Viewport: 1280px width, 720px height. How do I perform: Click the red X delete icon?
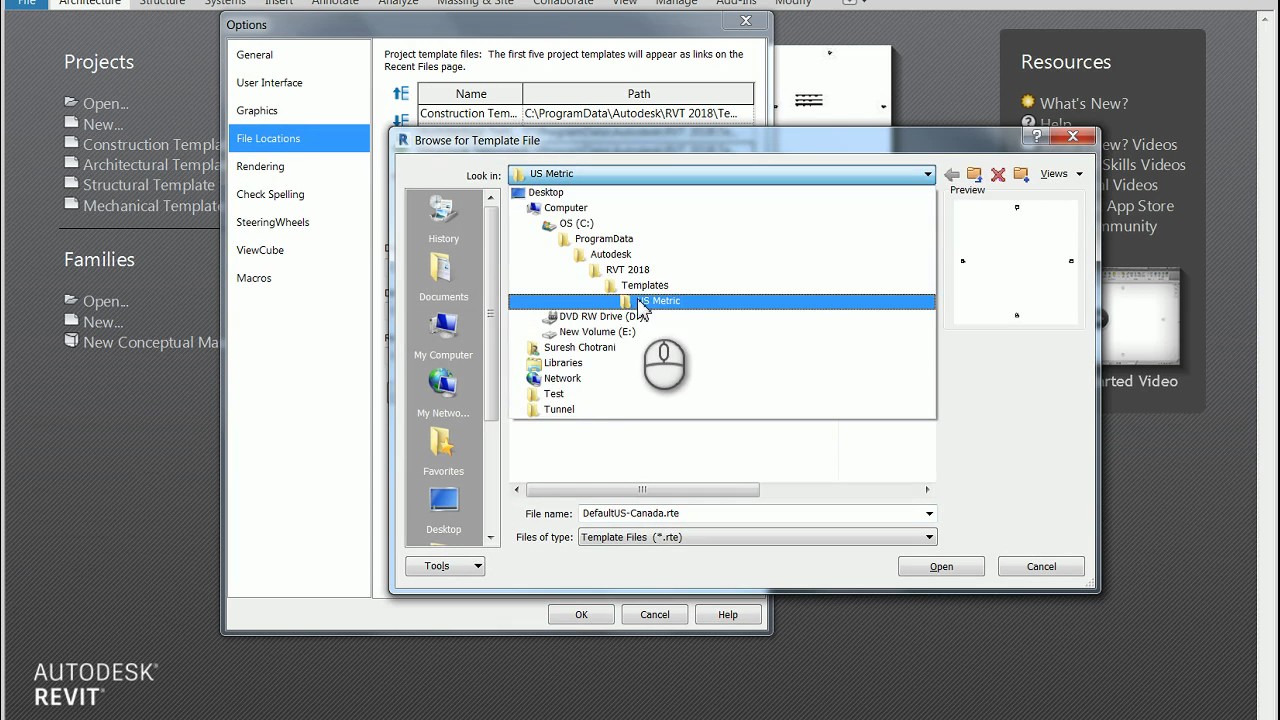[x=997, y=174]
